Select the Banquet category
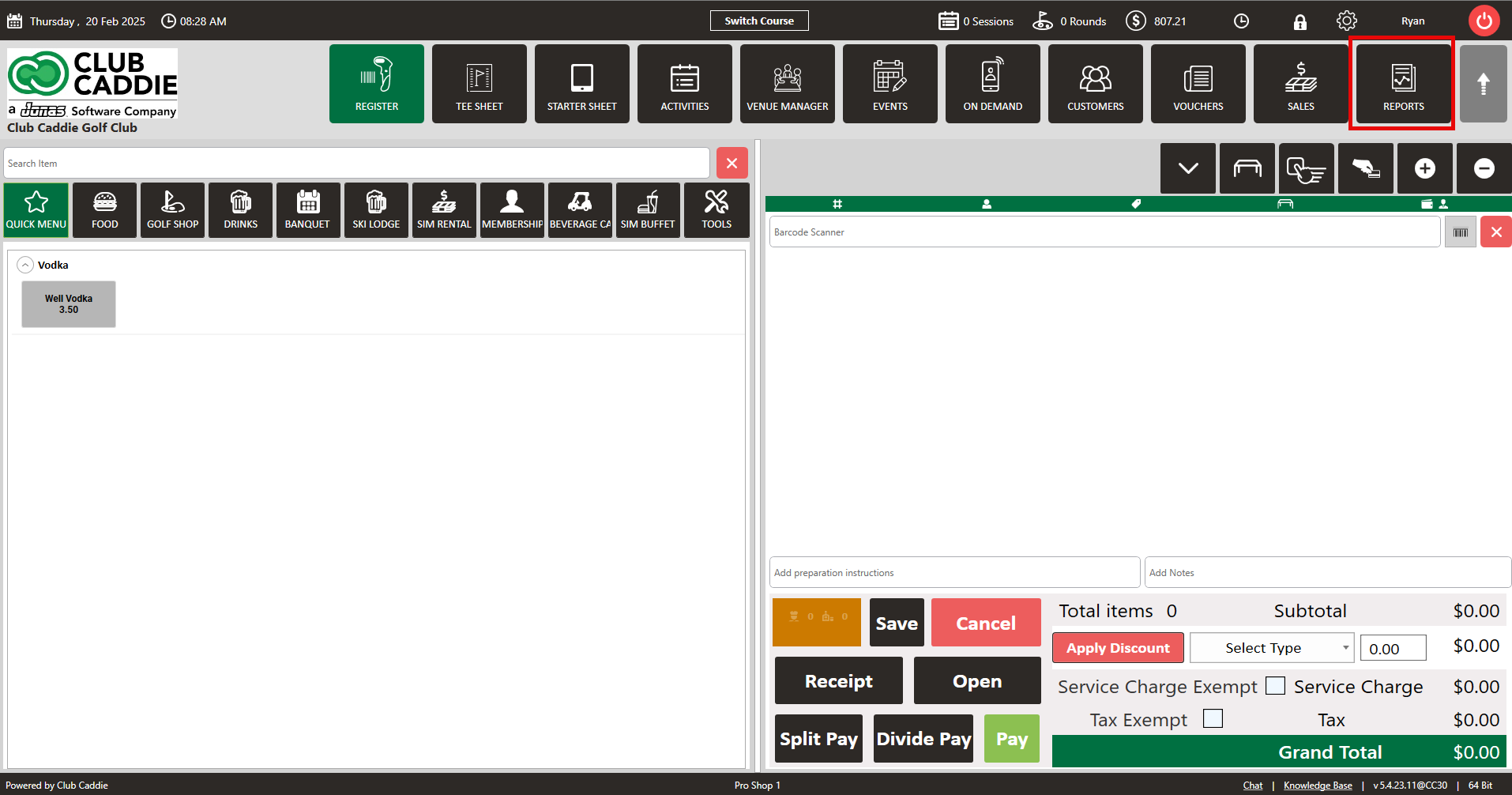Screen dimensions: 1512x795 click(x=309, y=210)
